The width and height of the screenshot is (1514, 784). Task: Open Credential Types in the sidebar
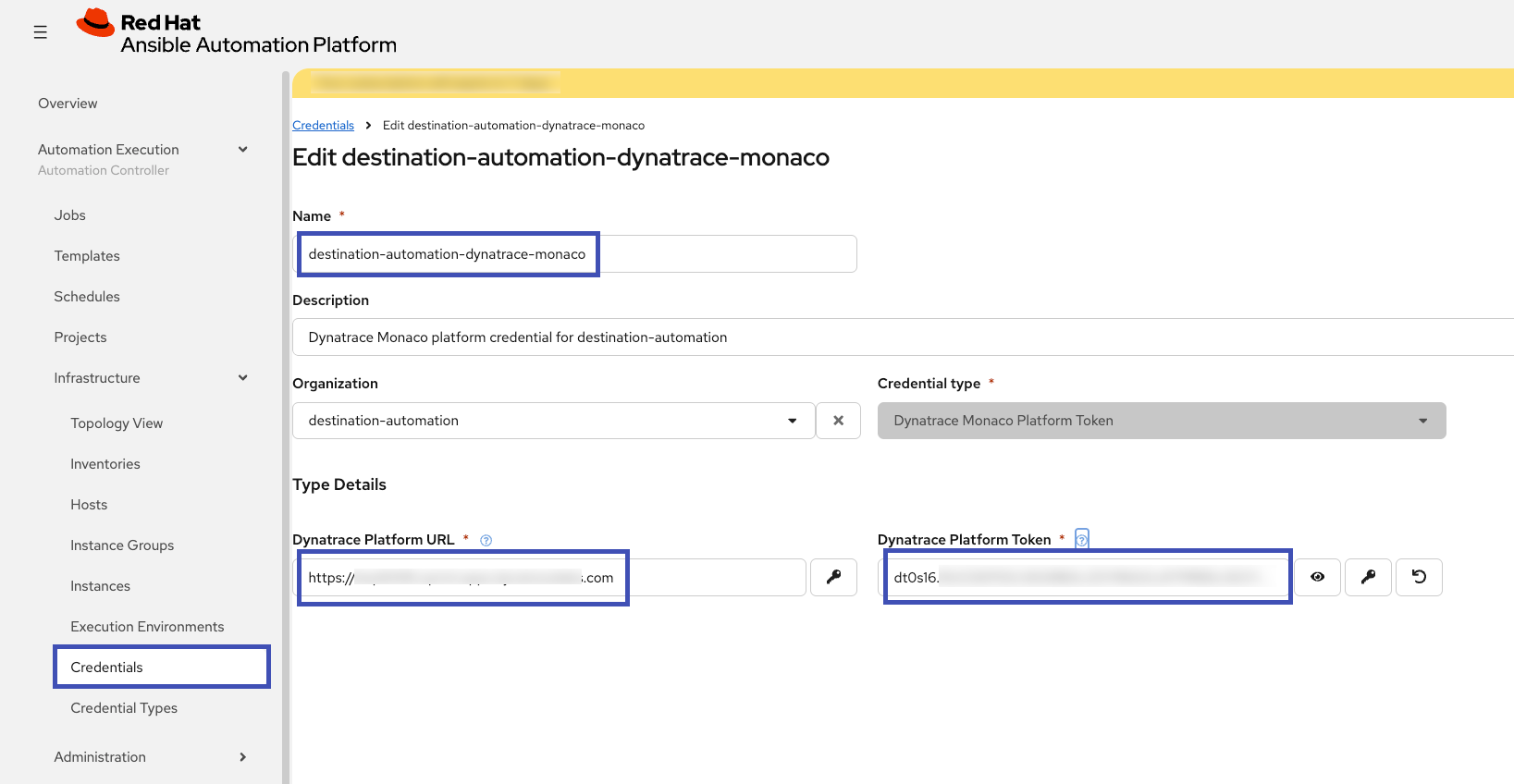pos(124,708)
